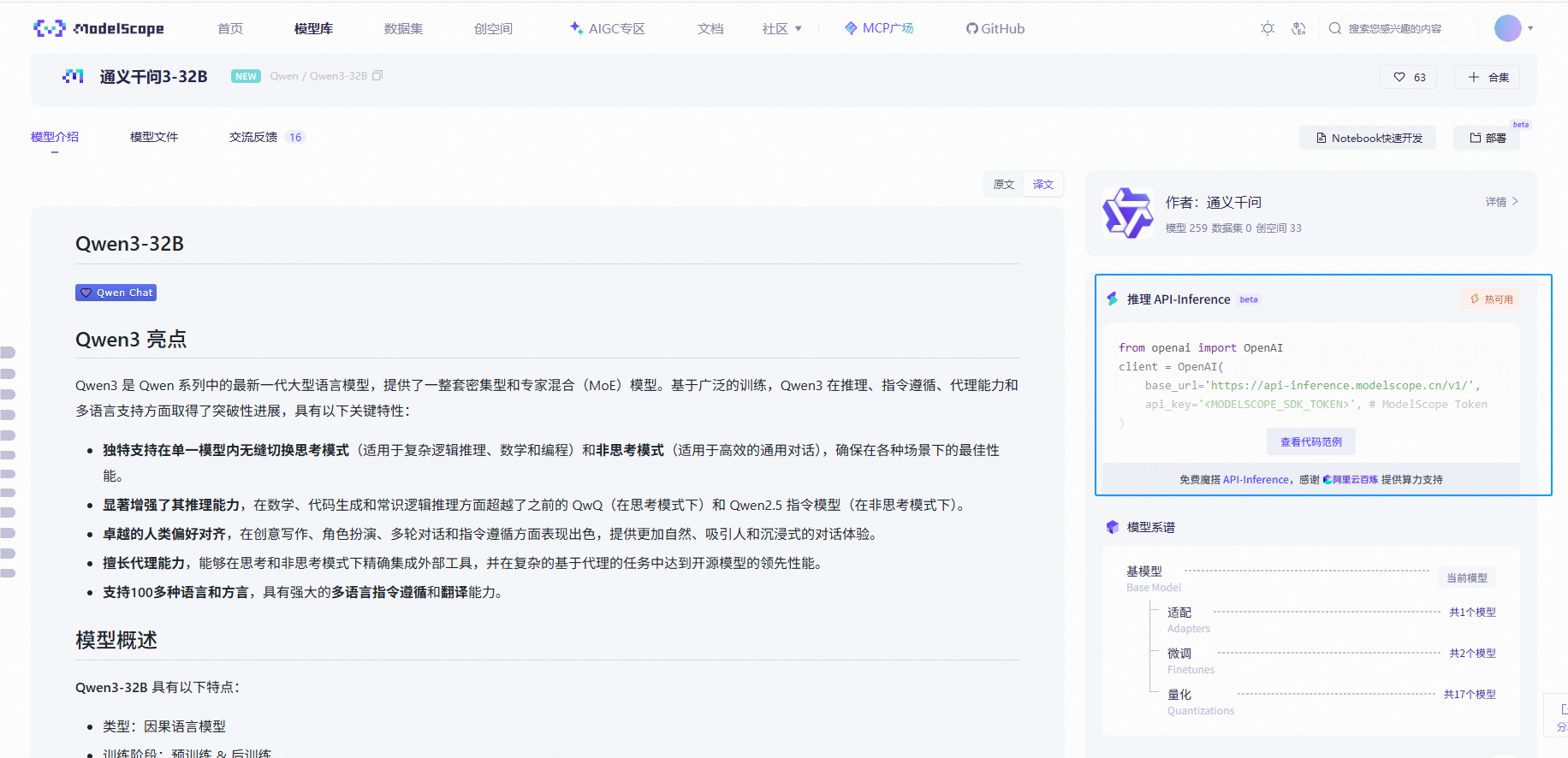The height and width of the screenshot is (758, 1568).
Task: Click the GitHub octocat icon
Action: pyautogui.click(x=971, y=28)
